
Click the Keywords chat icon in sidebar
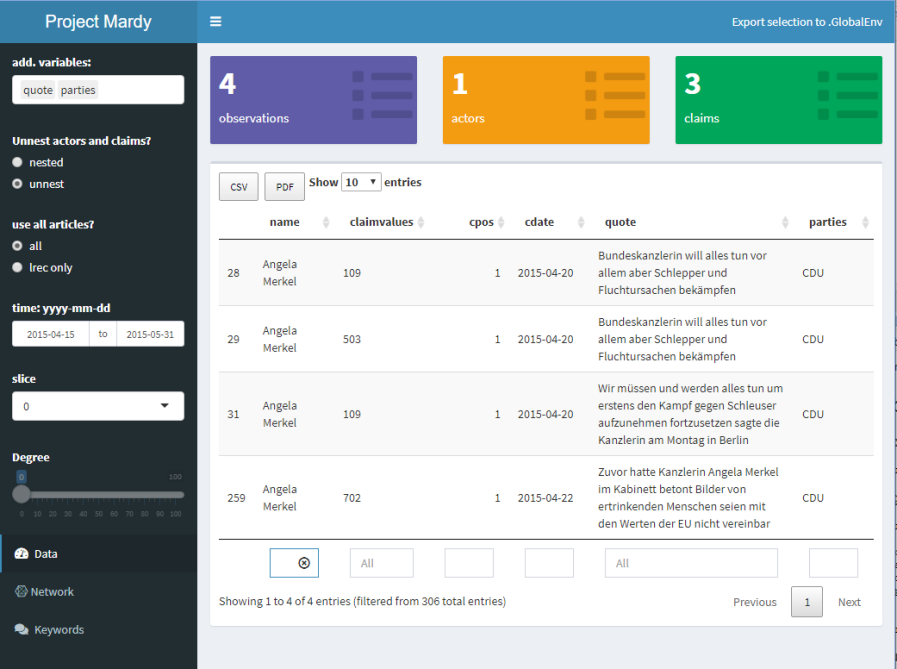(21, 629)
